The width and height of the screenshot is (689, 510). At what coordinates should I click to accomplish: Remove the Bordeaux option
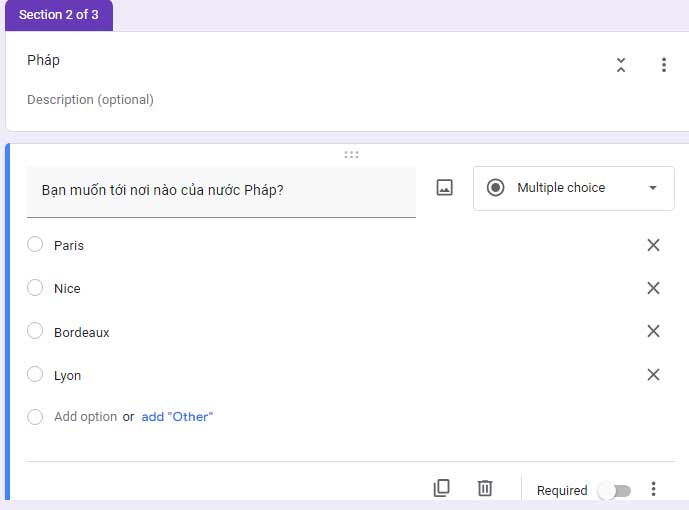coord(653,332)
